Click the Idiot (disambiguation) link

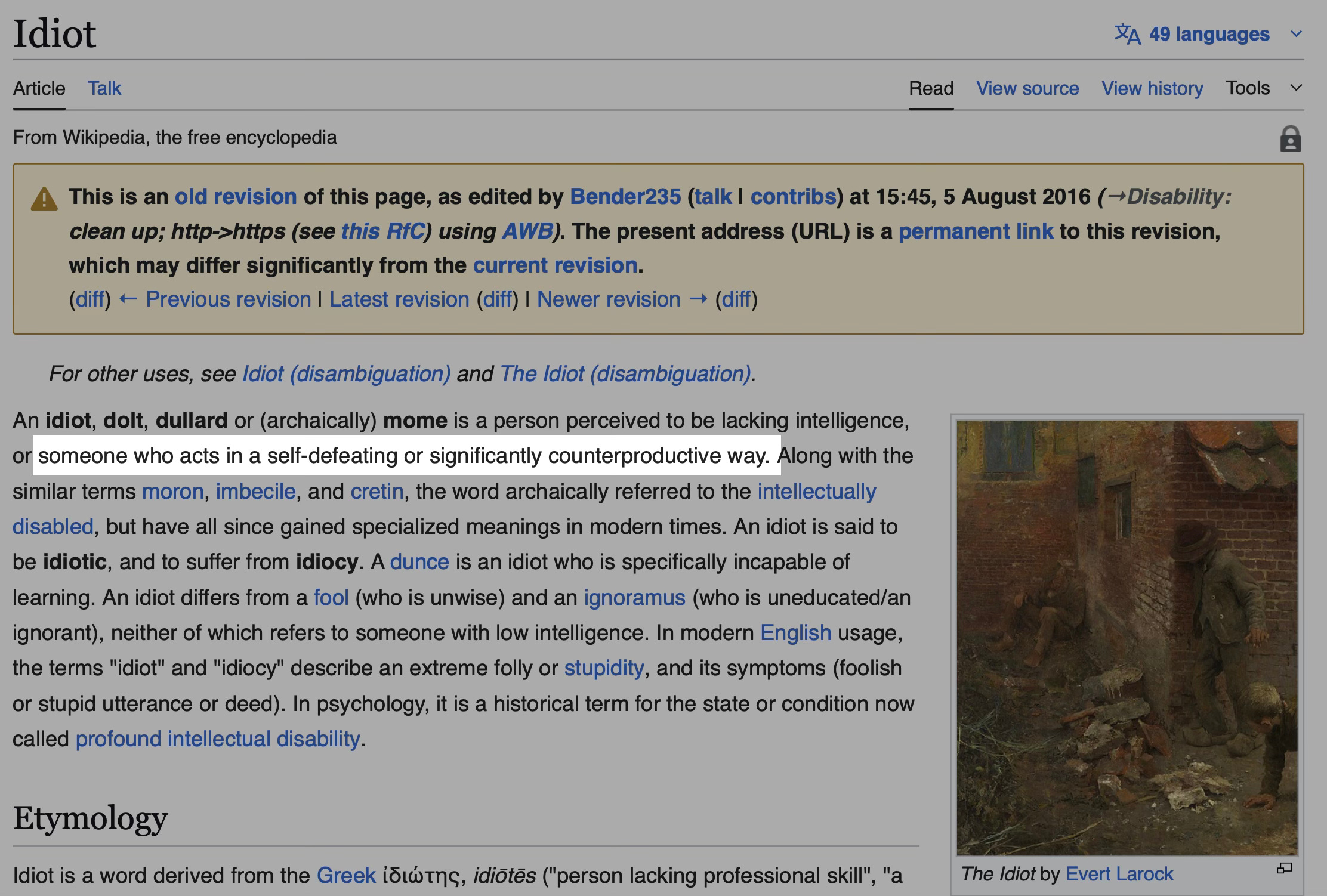(346, 374)
